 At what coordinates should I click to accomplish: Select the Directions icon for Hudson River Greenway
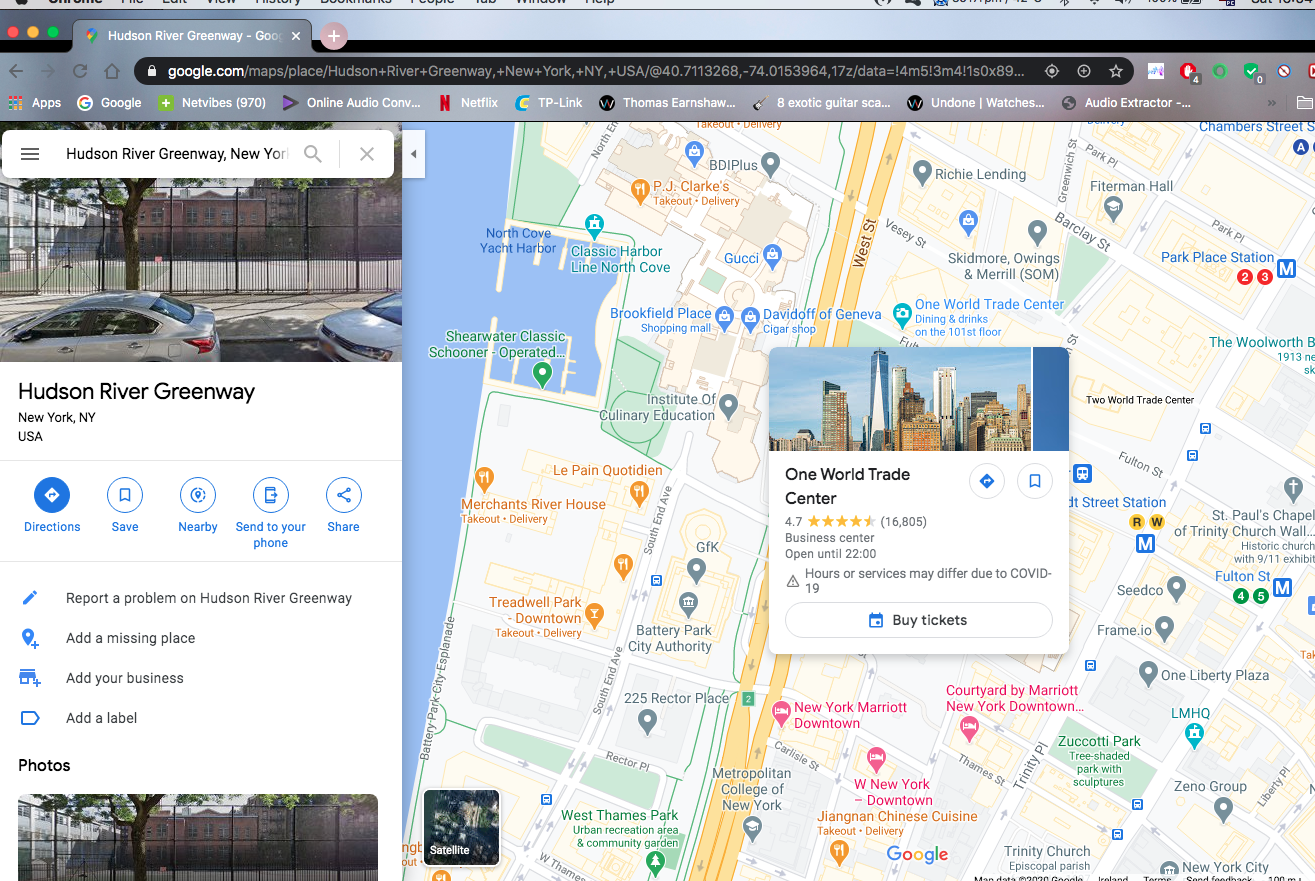tap(51, 495)
